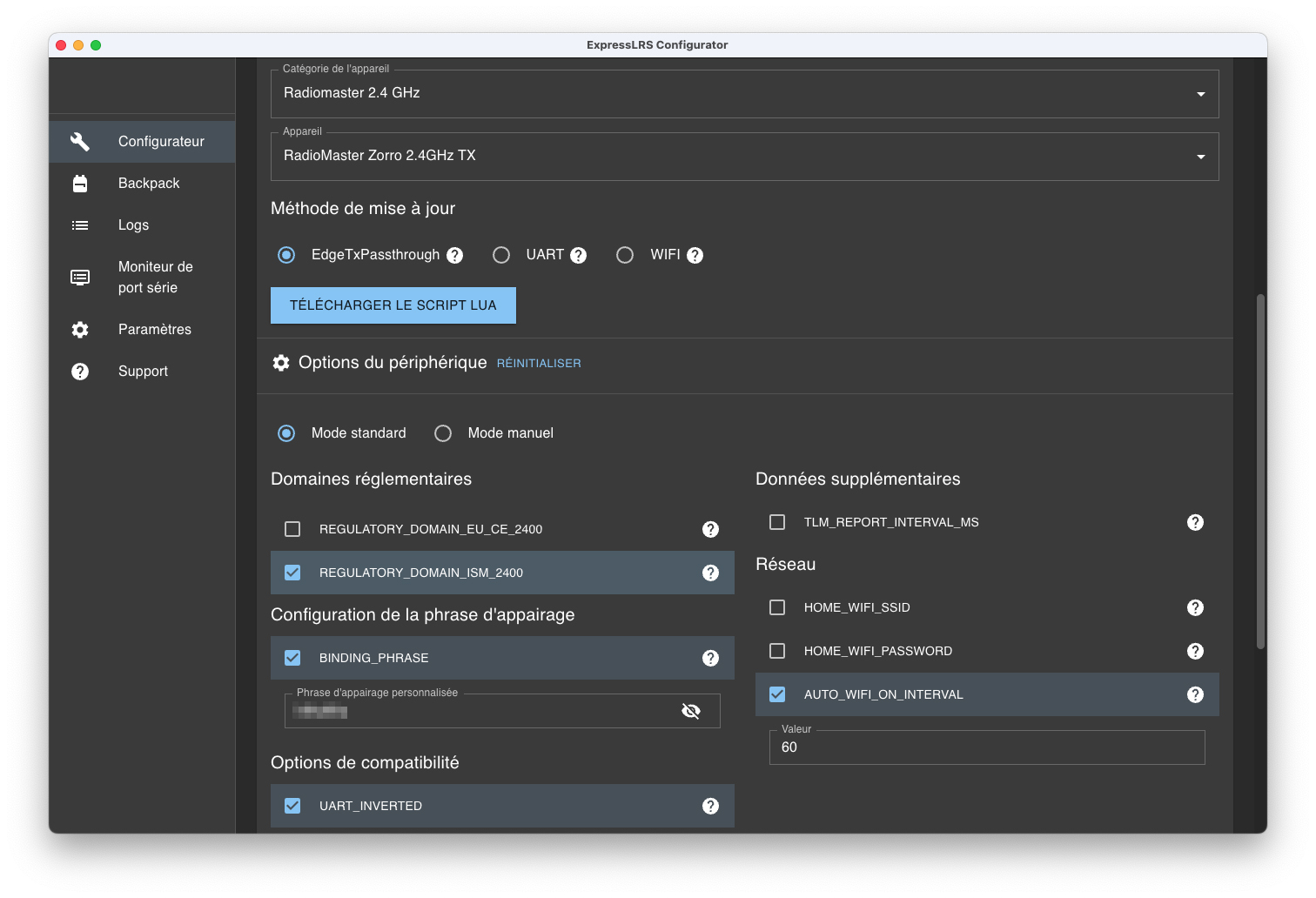Click the serial monitor icon
This screenshot has width=1316, height=898.
click(80, 277)
